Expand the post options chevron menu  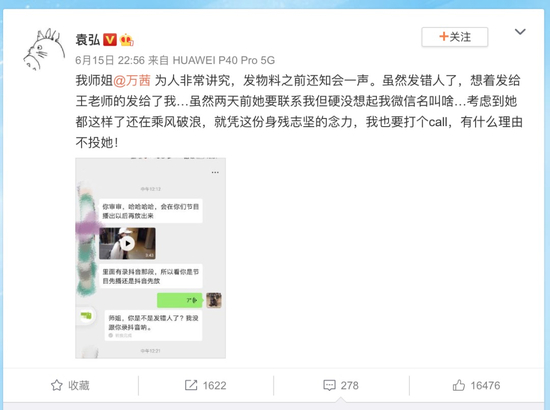tap(520, 32)
